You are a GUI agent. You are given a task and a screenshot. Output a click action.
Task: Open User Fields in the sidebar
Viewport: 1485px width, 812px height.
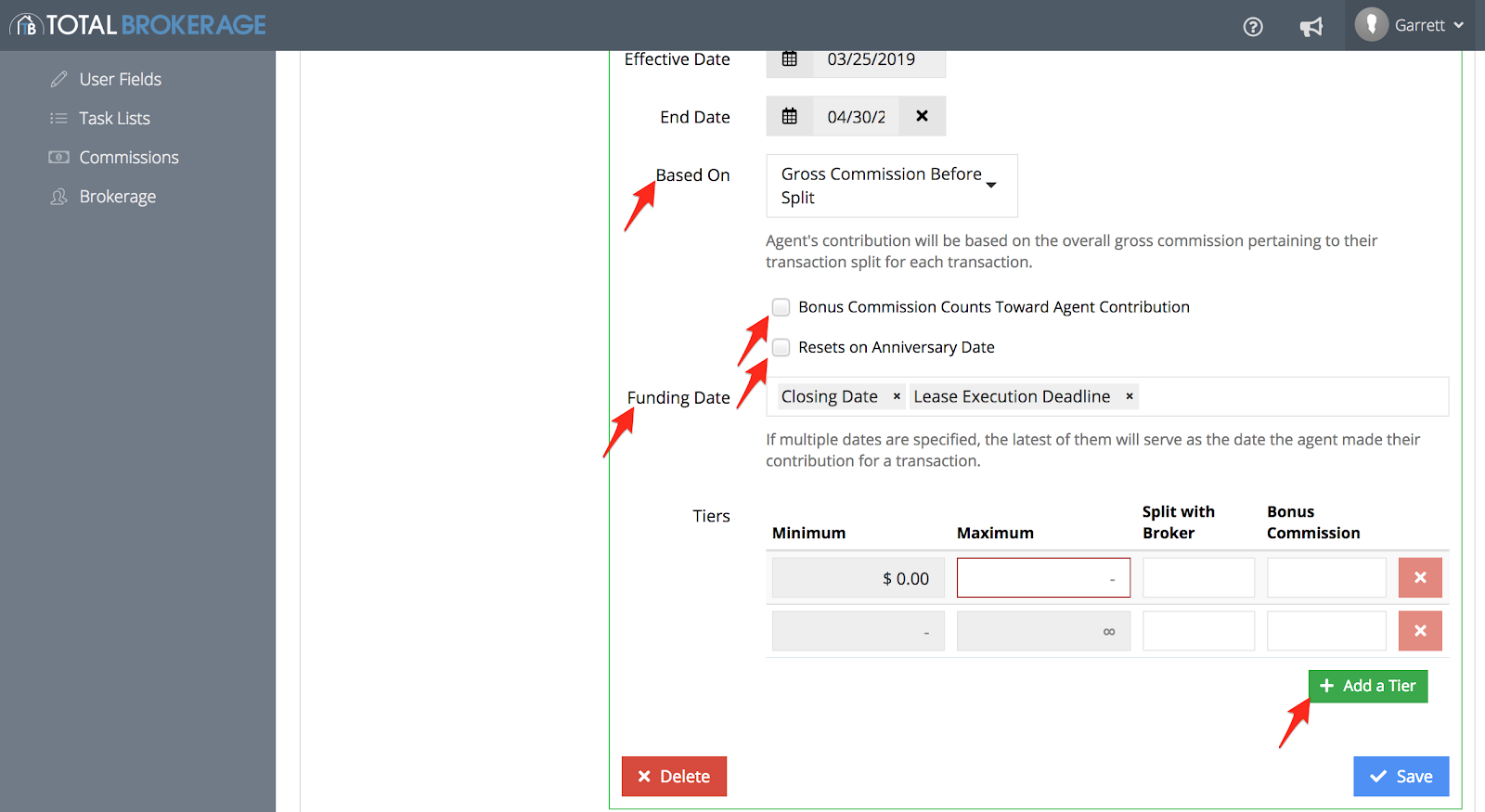click(121, 80)
